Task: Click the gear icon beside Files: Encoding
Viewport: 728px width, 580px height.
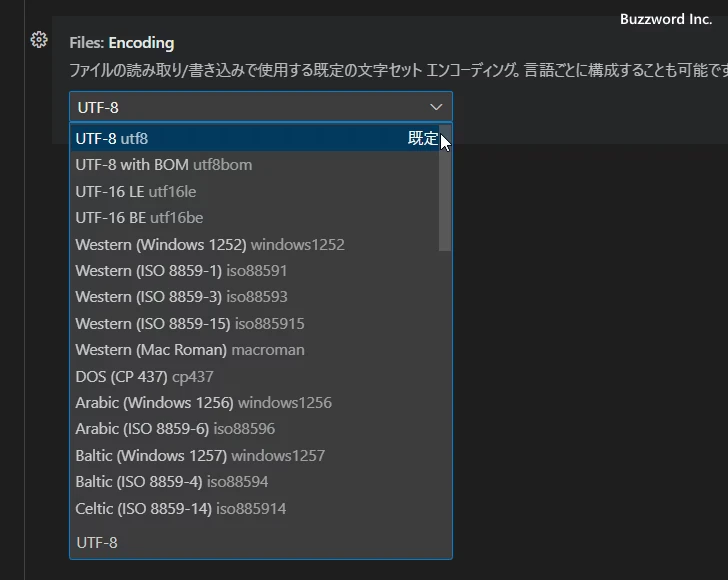Action: (x=39, y=40)
